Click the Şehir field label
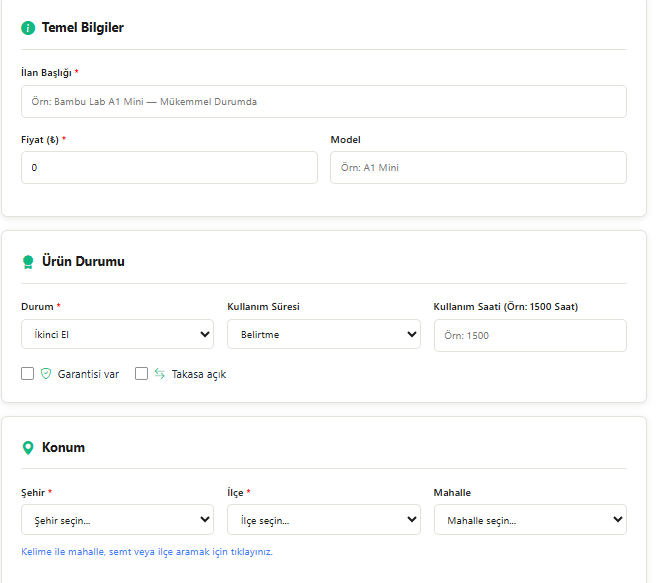The height and width of the screenshot is (583, 658). (33, 493)
